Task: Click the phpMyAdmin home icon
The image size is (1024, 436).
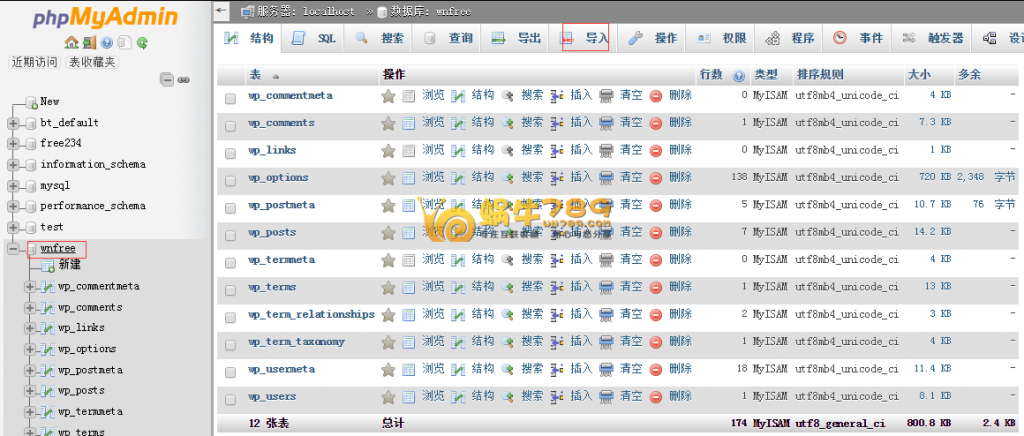Action: pos(70,43)
